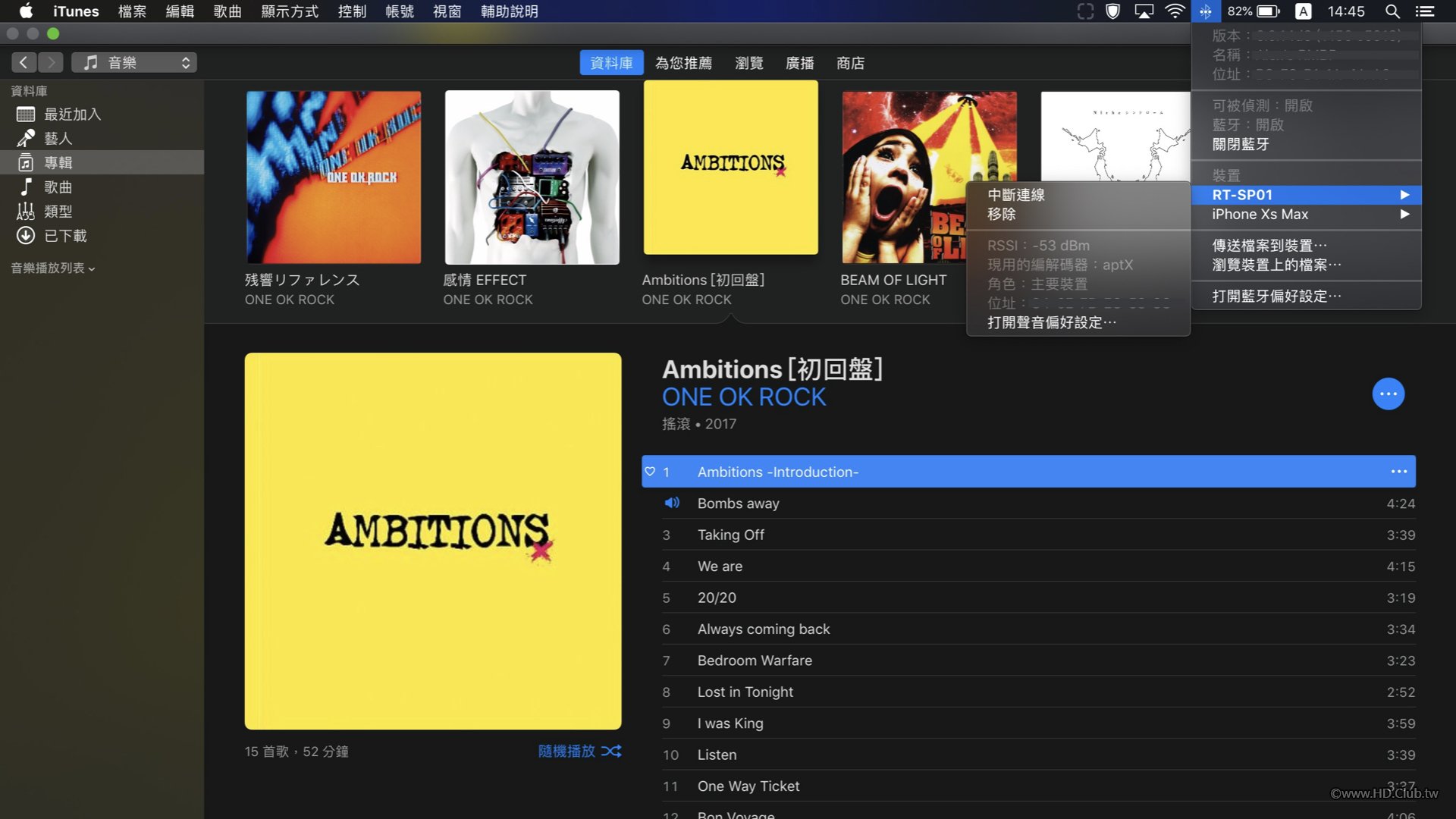The width and height of the screenshot is (1456, 819).
Task: Choose 中斷連線 in the device submenu
Action: click(x=1078, y=195)
